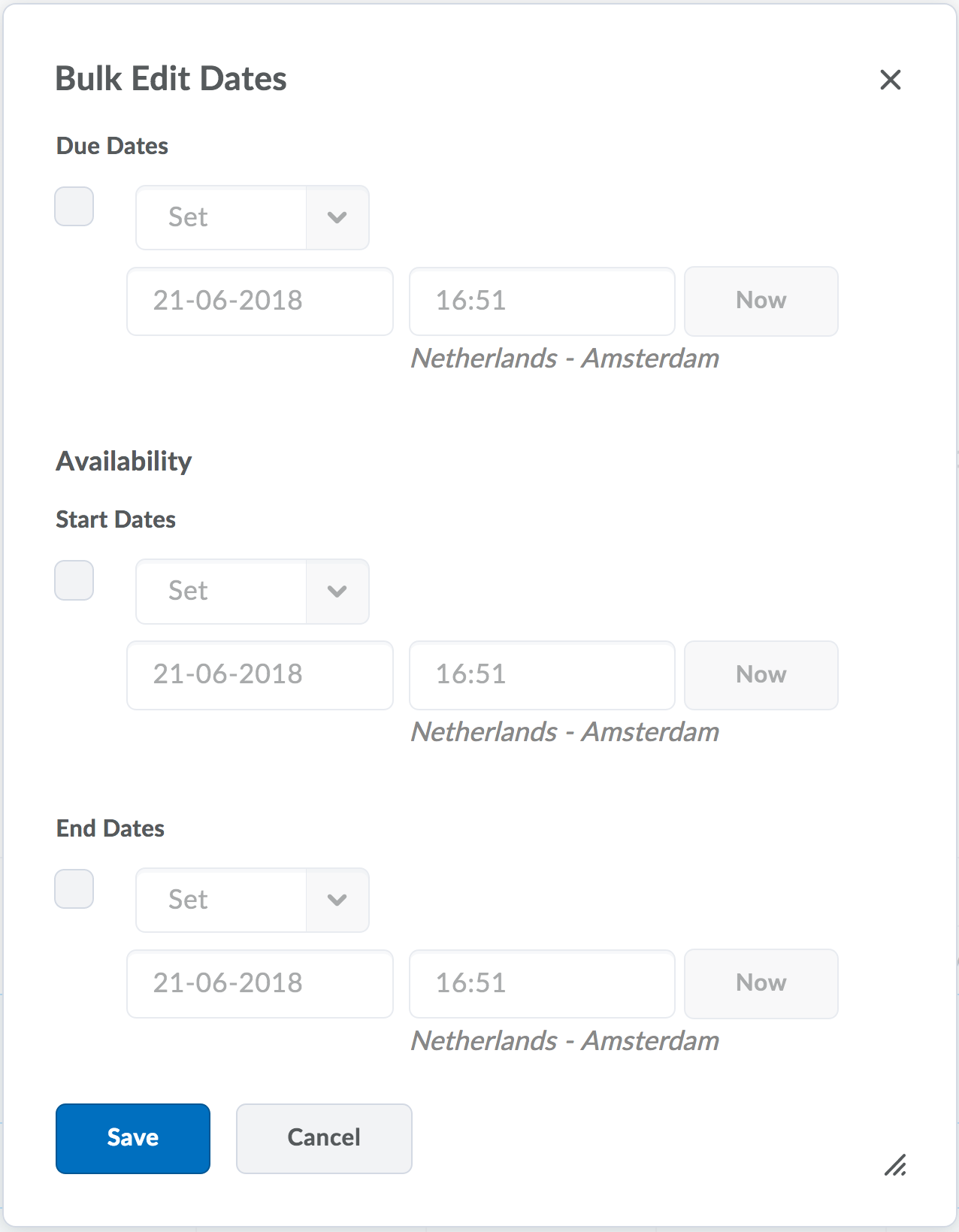Close the Bulk Edit Dates dialog

click(x=890, y=80)
